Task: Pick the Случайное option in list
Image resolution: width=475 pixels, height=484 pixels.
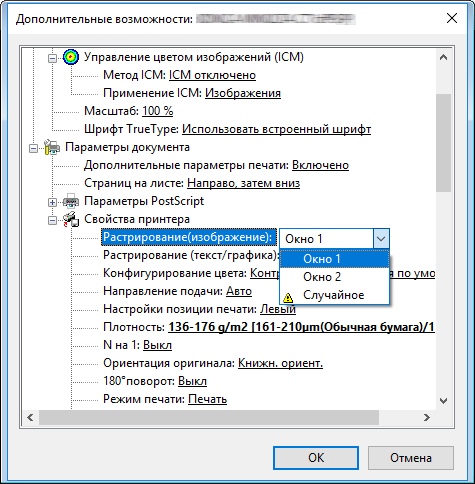Action: [x=334, y=295]
